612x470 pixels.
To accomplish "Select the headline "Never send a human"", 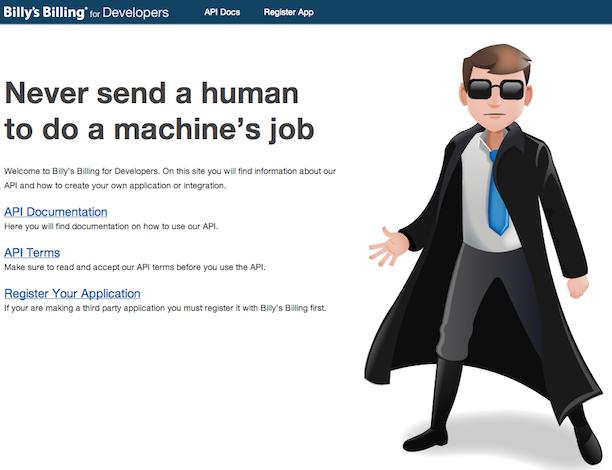I will (x=151, y=93).
